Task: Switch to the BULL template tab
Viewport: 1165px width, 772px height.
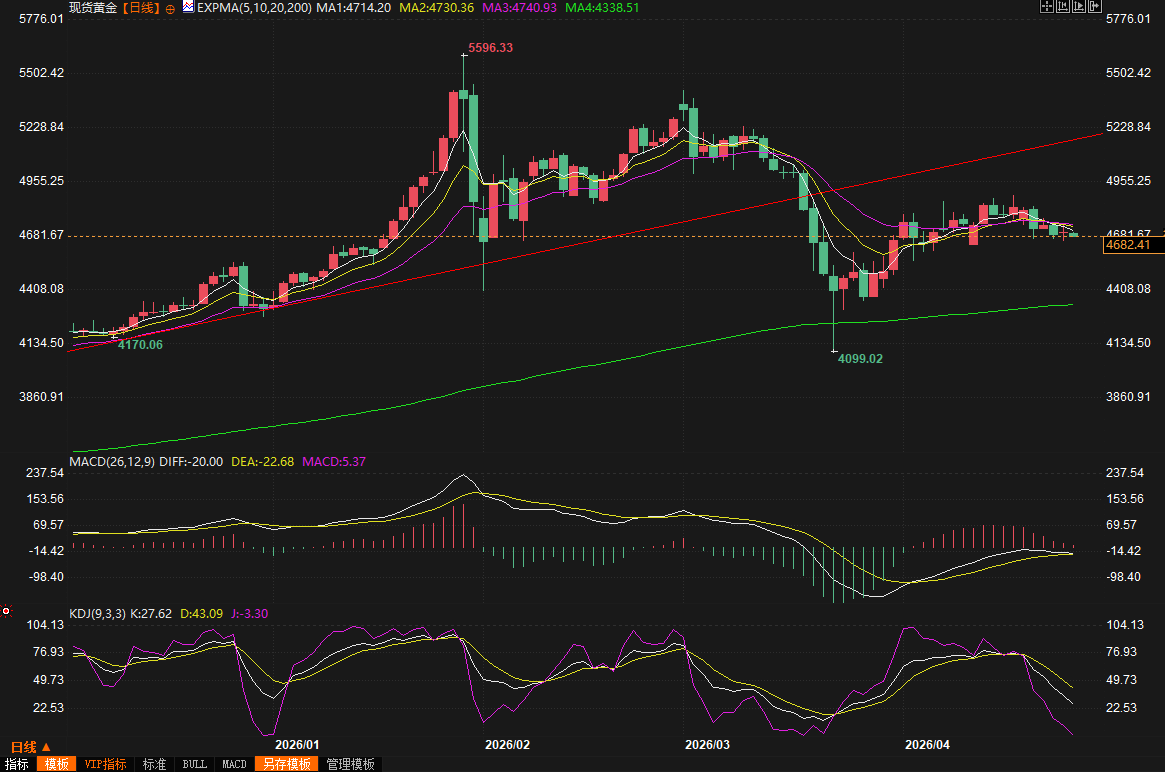Action: tap(195, 764)
